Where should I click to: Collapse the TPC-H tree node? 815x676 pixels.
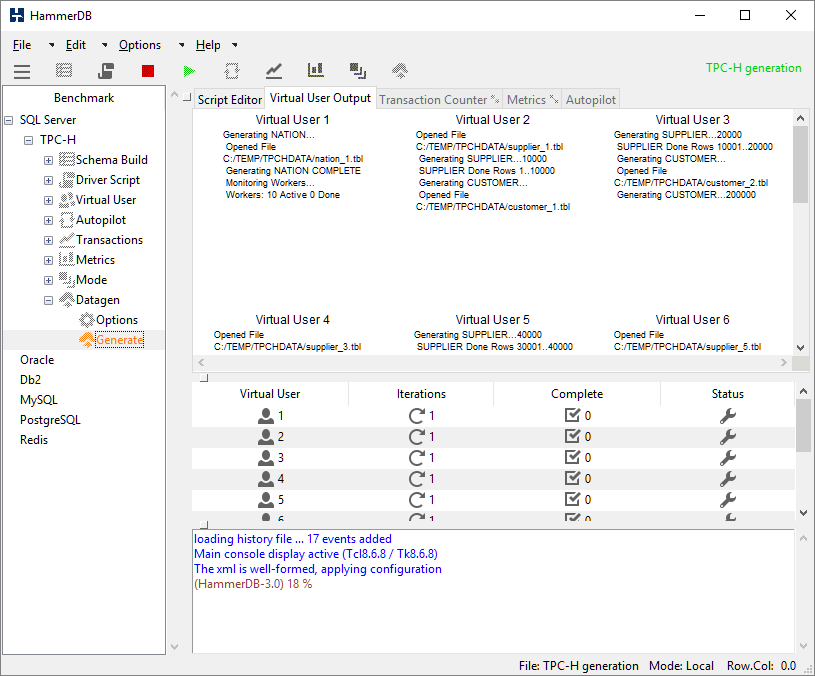coord(29,140)
